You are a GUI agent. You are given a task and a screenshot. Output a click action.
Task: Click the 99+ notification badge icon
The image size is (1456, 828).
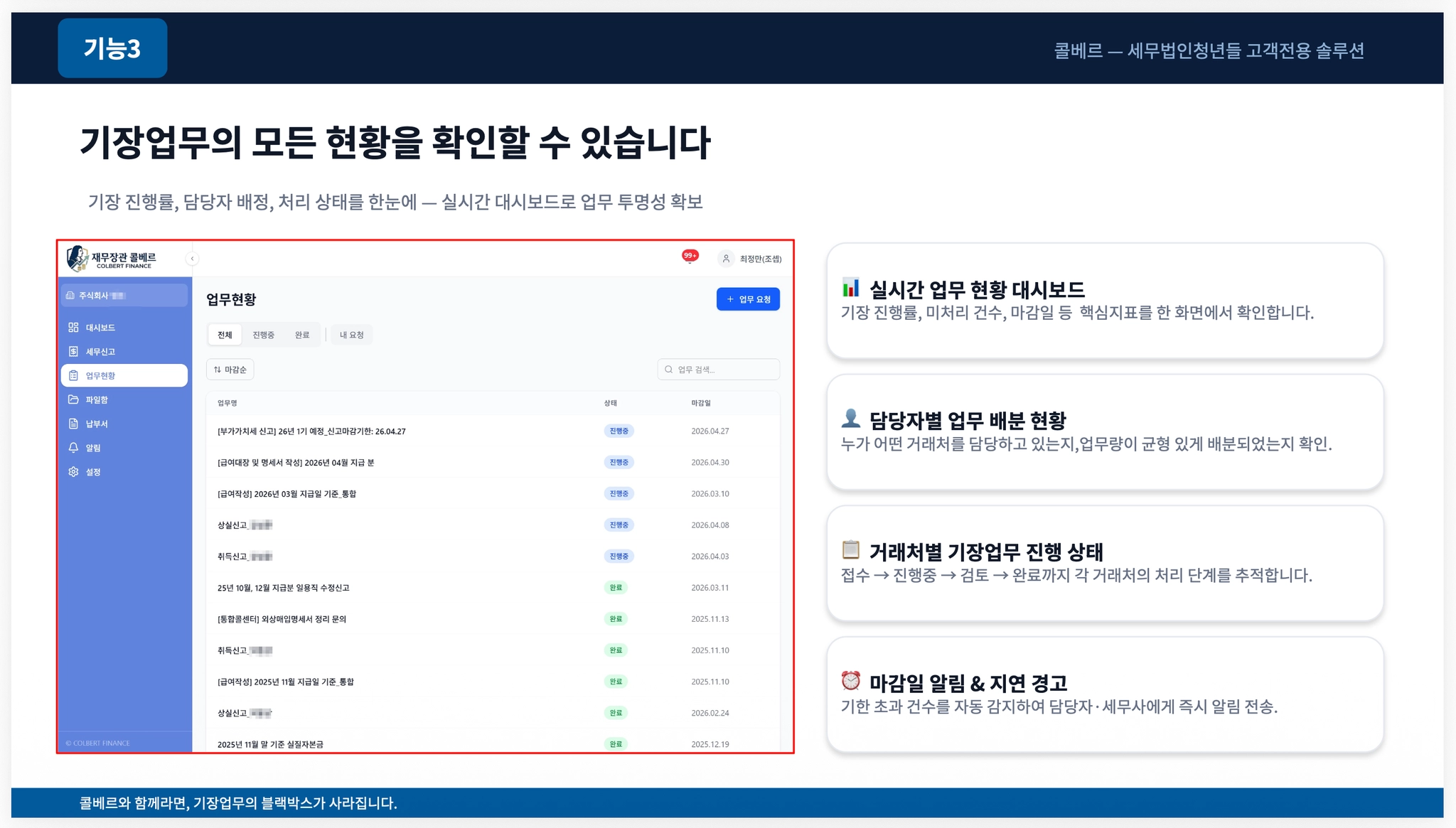[690, 257]
